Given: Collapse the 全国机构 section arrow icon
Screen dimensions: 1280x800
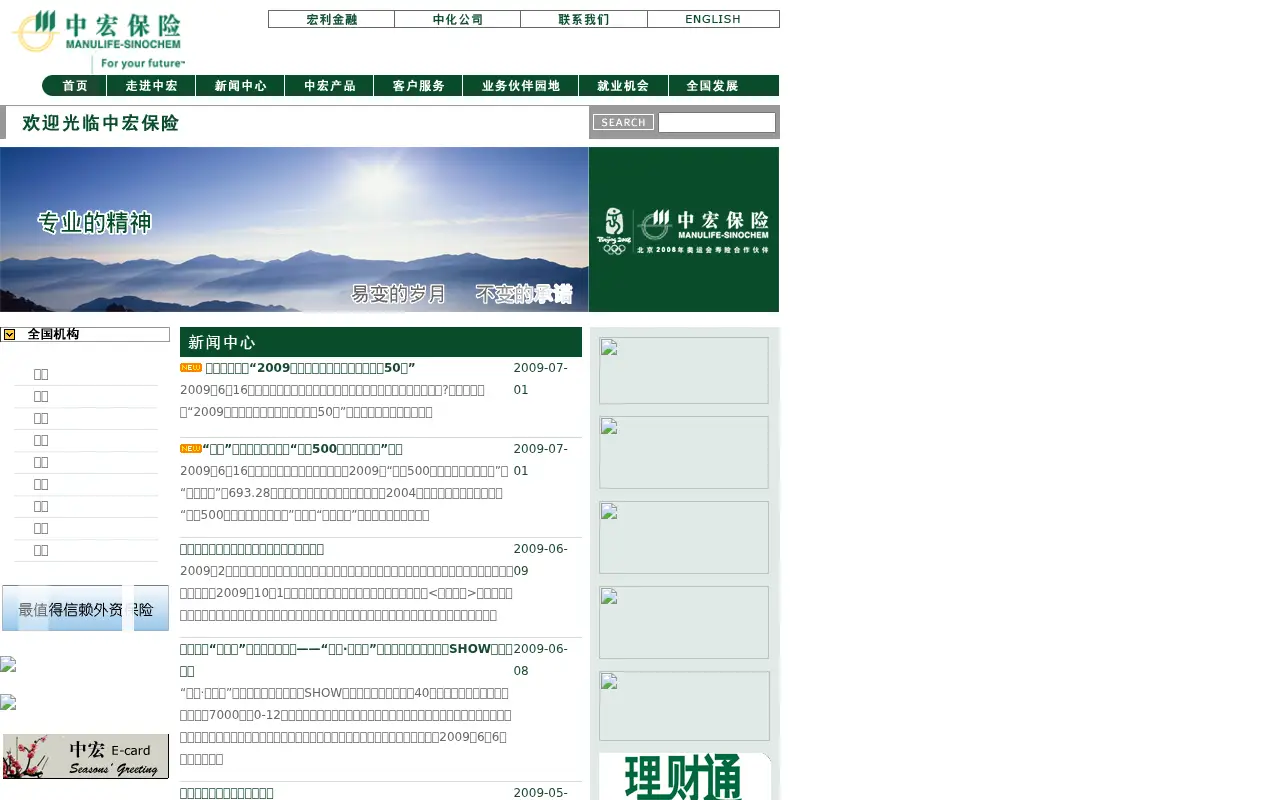Looking at the screenshot, I should 10,335.
